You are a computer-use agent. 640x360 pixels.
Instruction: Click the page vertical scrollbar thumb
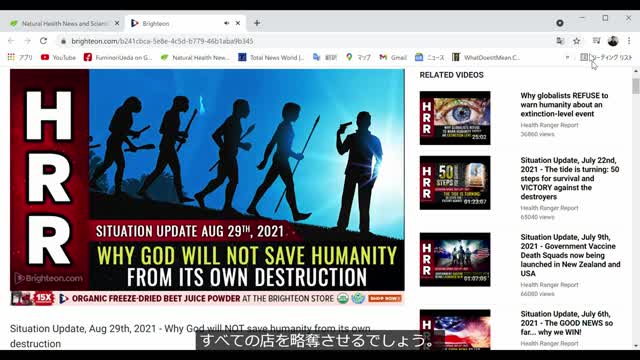coord(636,86)
